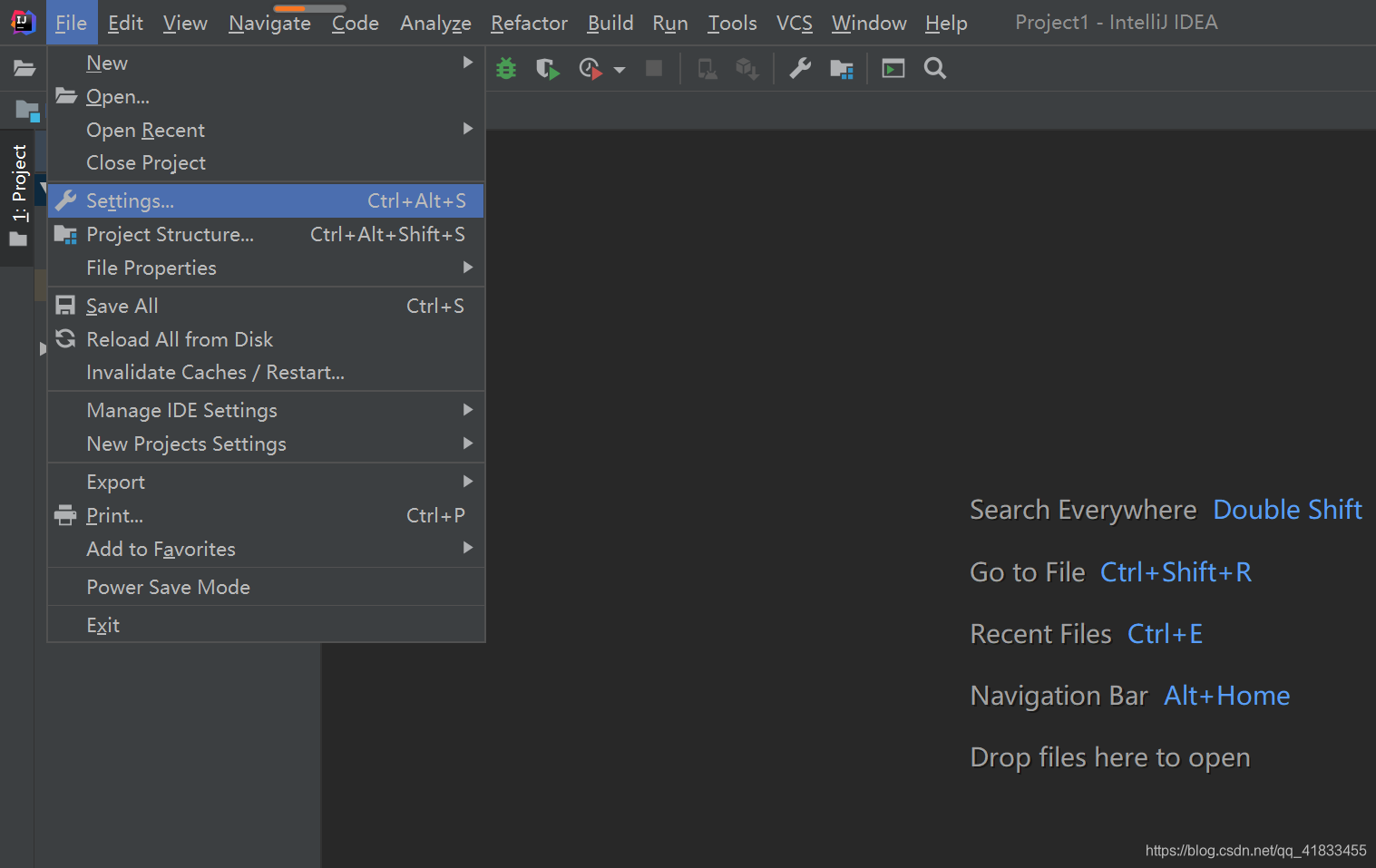This screenshot has height=868, width=1376.
Task: Expand New Projects Settings submenu
Action: pyautogui.click(x=266, y=444)
